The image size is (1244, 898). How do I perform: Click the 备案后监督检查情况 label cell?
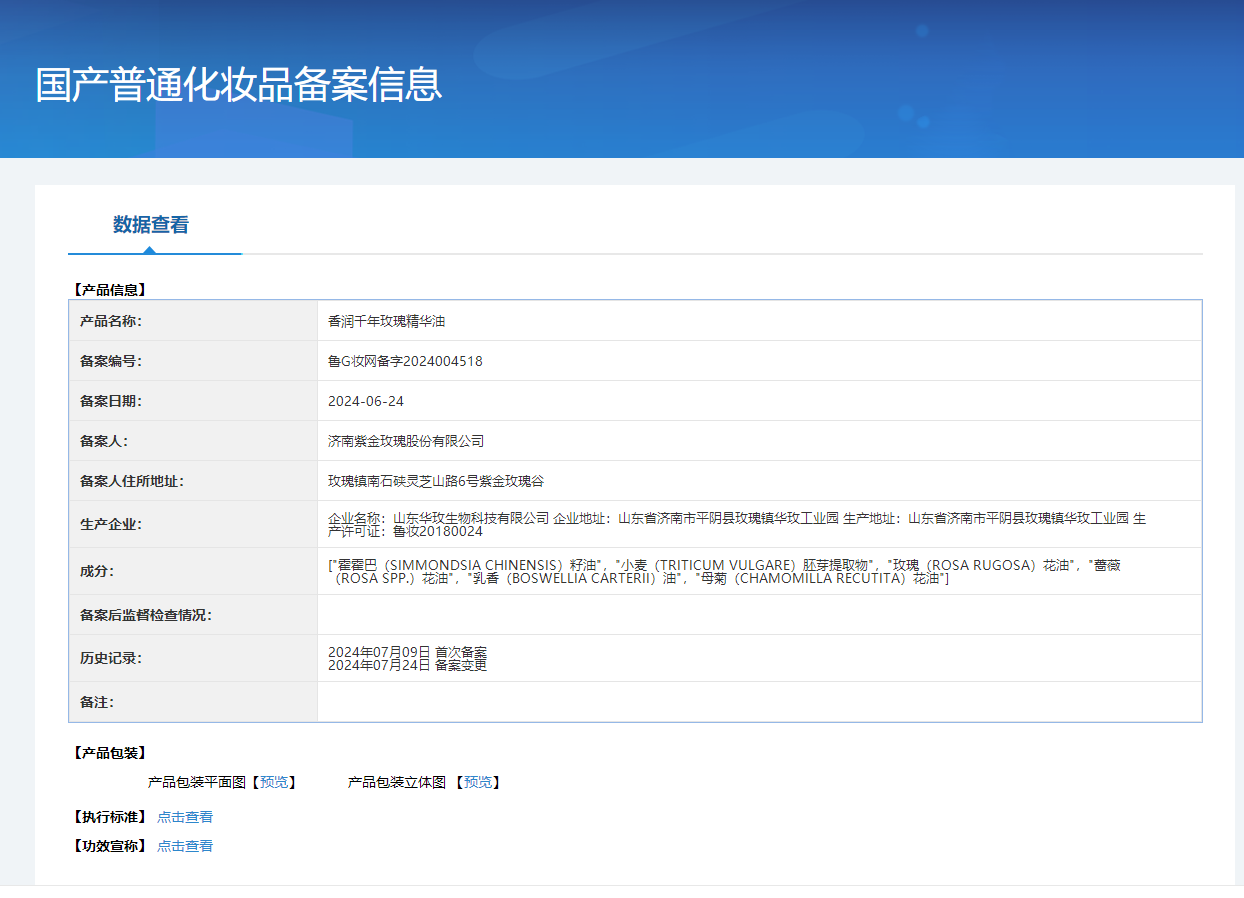[x=146, y=615]
